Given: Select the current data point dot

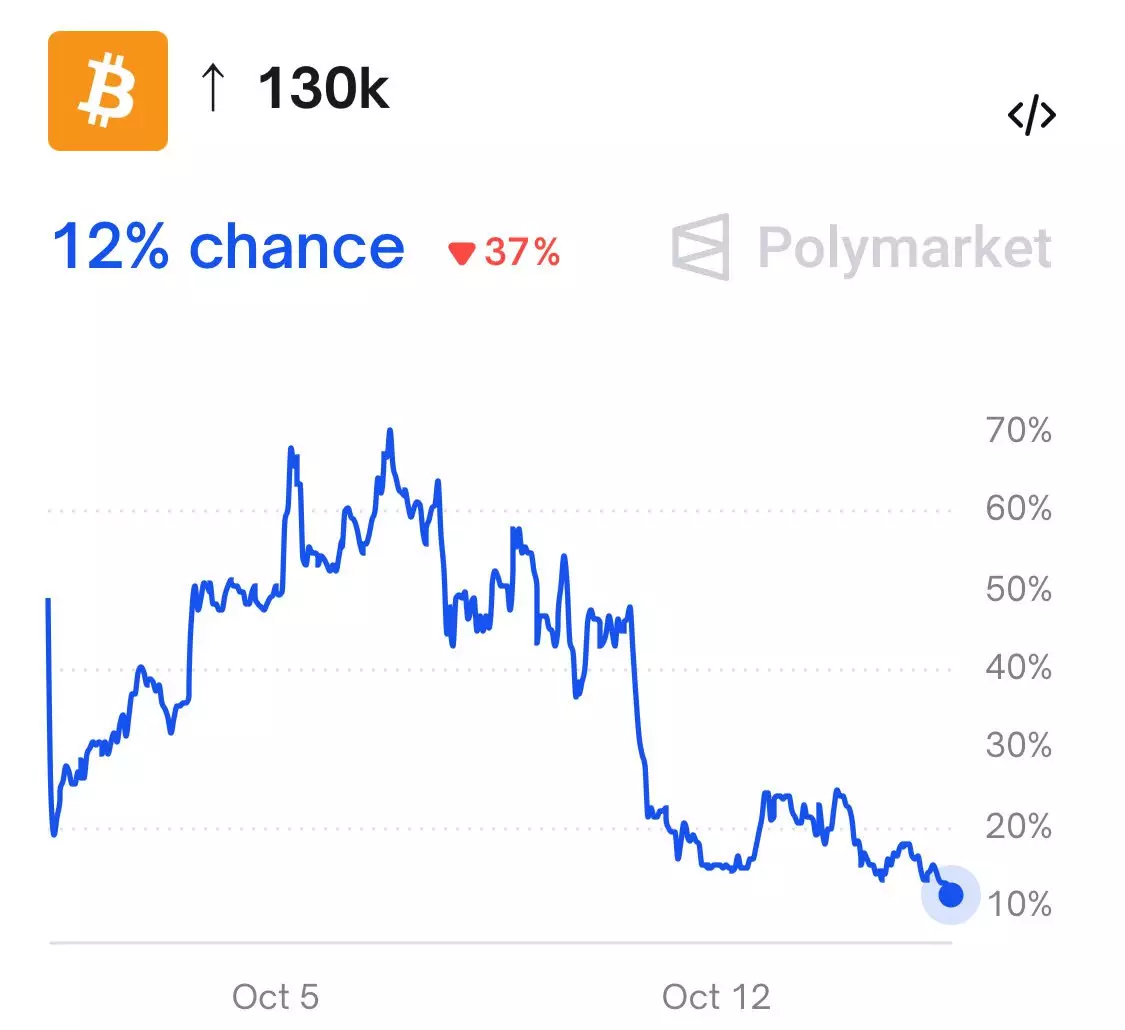Looking at the screenshot, I should (x=950, y=894).
